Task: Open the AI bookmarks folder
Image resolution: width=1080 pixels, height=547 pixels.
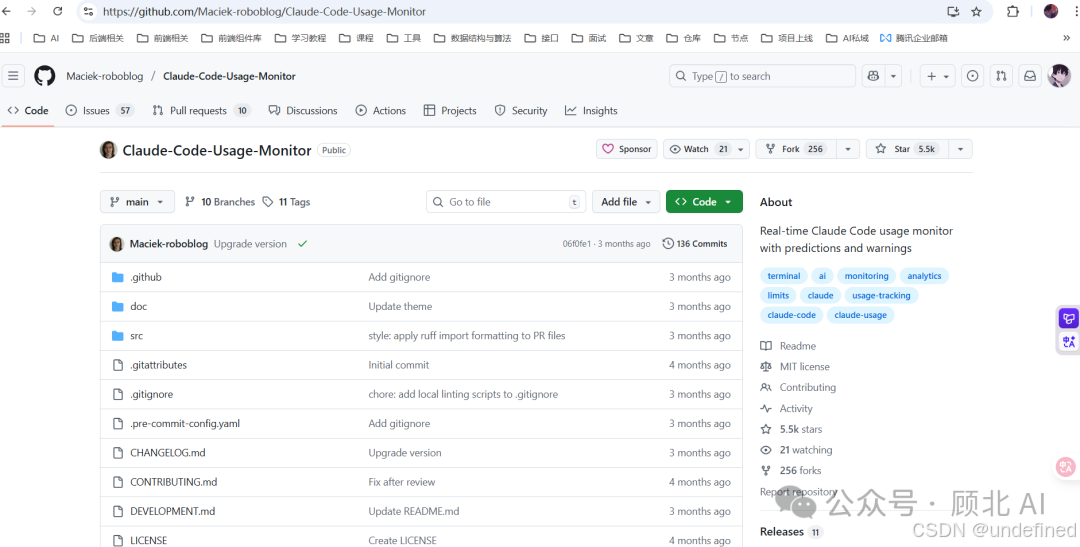Action: point(46,38)
